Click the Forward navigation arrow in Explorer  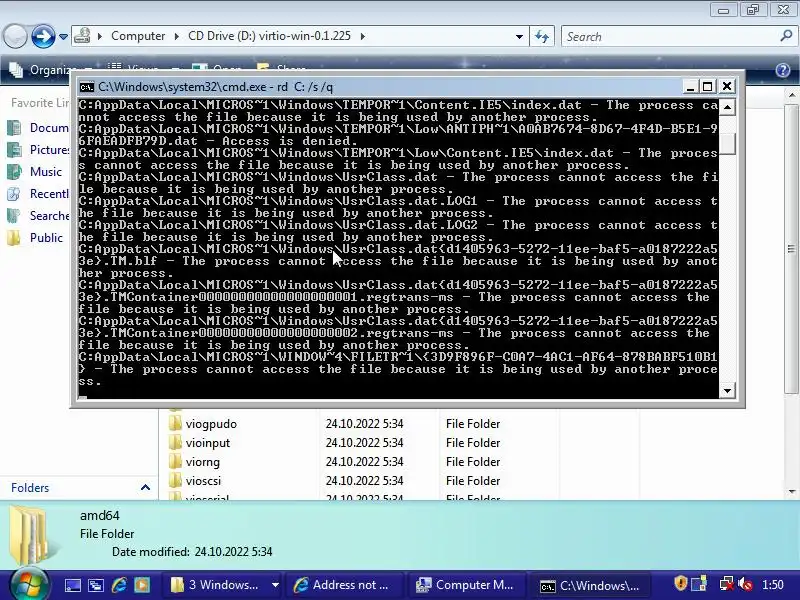click(x=43, y=36)
